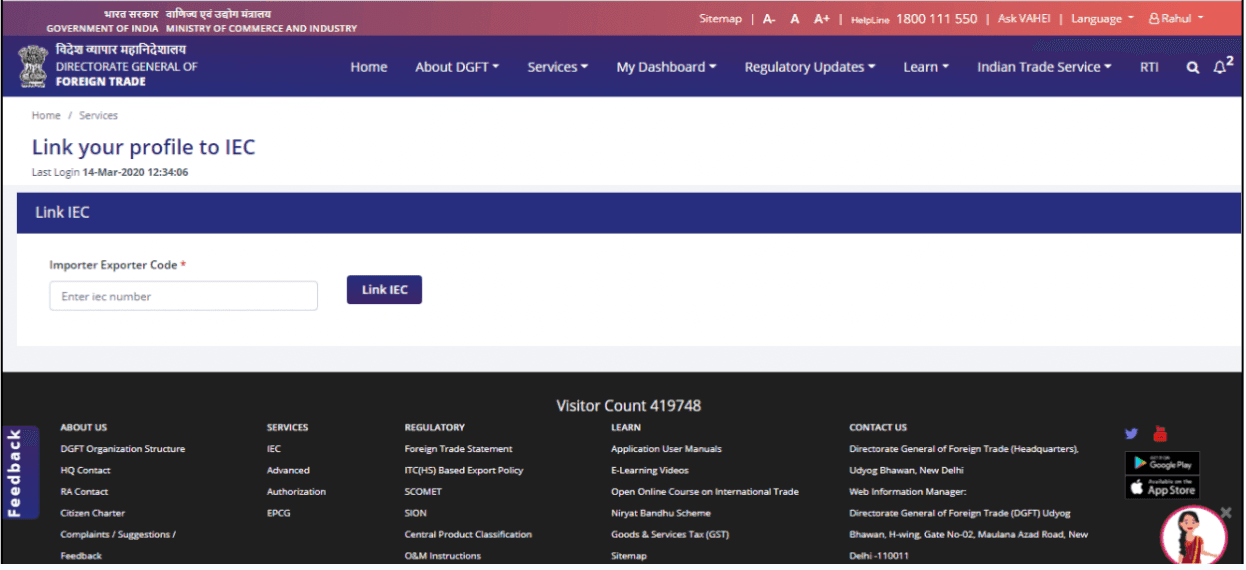The image size is (1246, 570).
Task: Increase font size with A+ button
Action: [821, 19]
